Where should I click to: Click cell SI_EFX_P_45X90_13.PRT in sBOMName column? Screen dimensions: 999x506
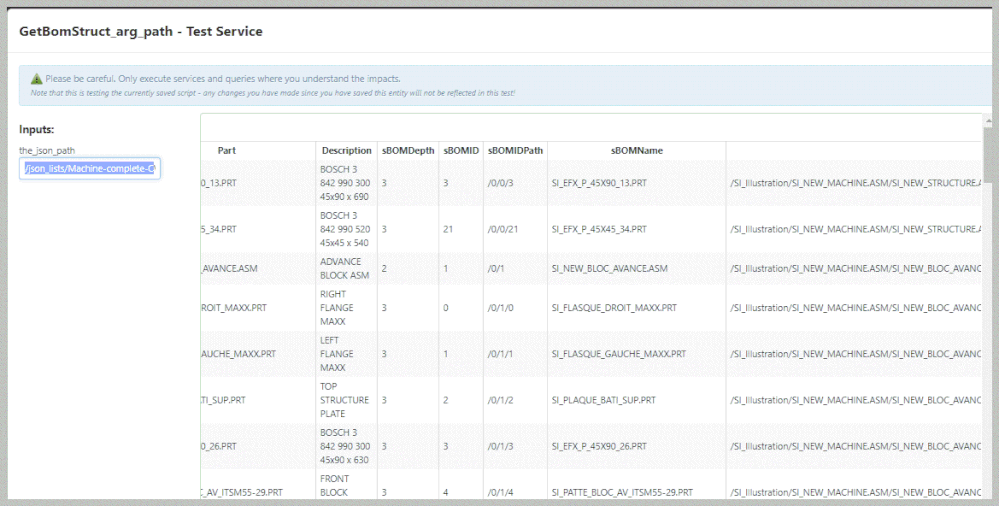click(x=599, y=183)
